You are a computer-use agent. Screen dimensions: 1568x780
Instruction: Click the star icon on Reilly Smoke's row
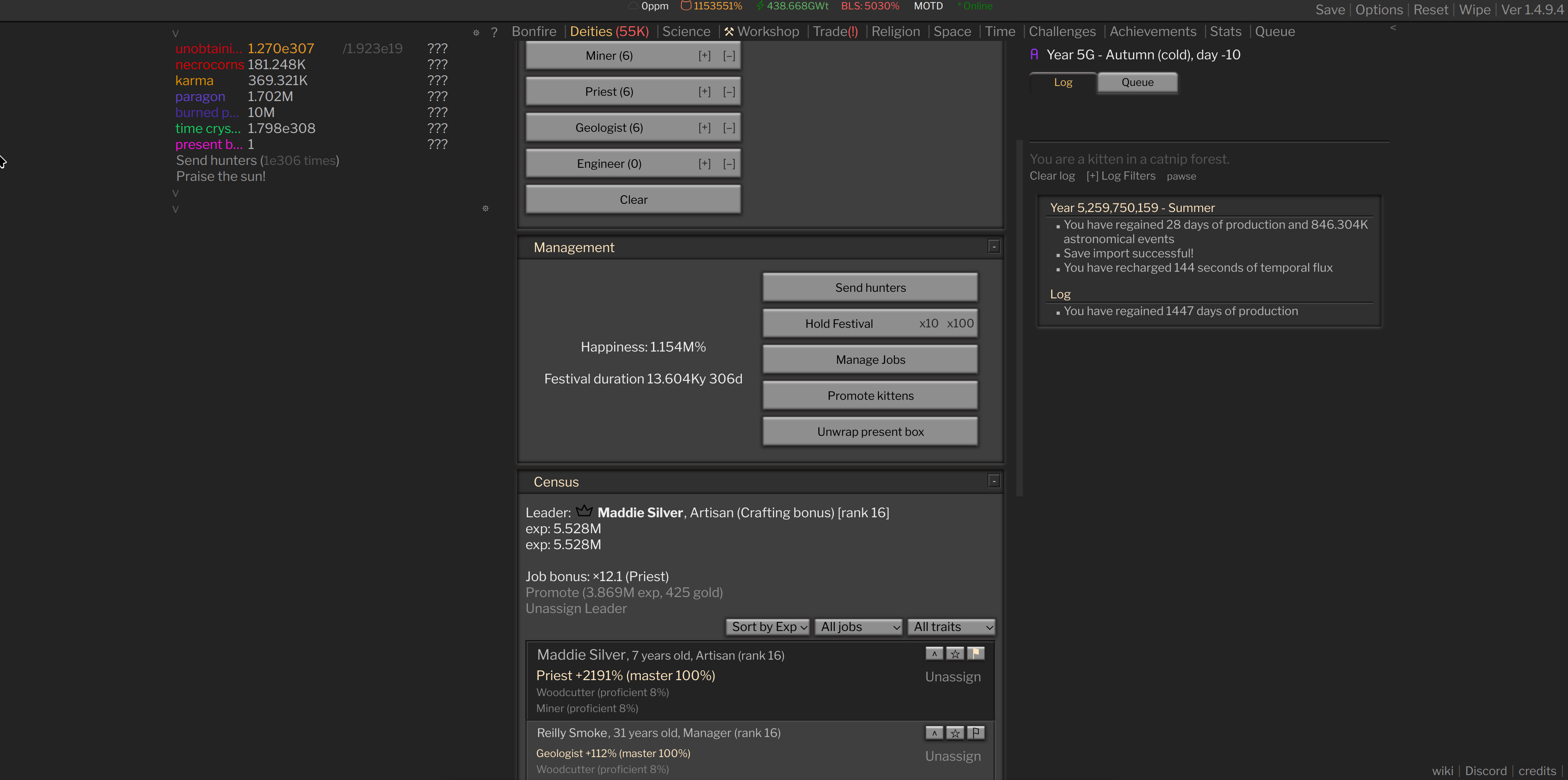pos(955,733)
